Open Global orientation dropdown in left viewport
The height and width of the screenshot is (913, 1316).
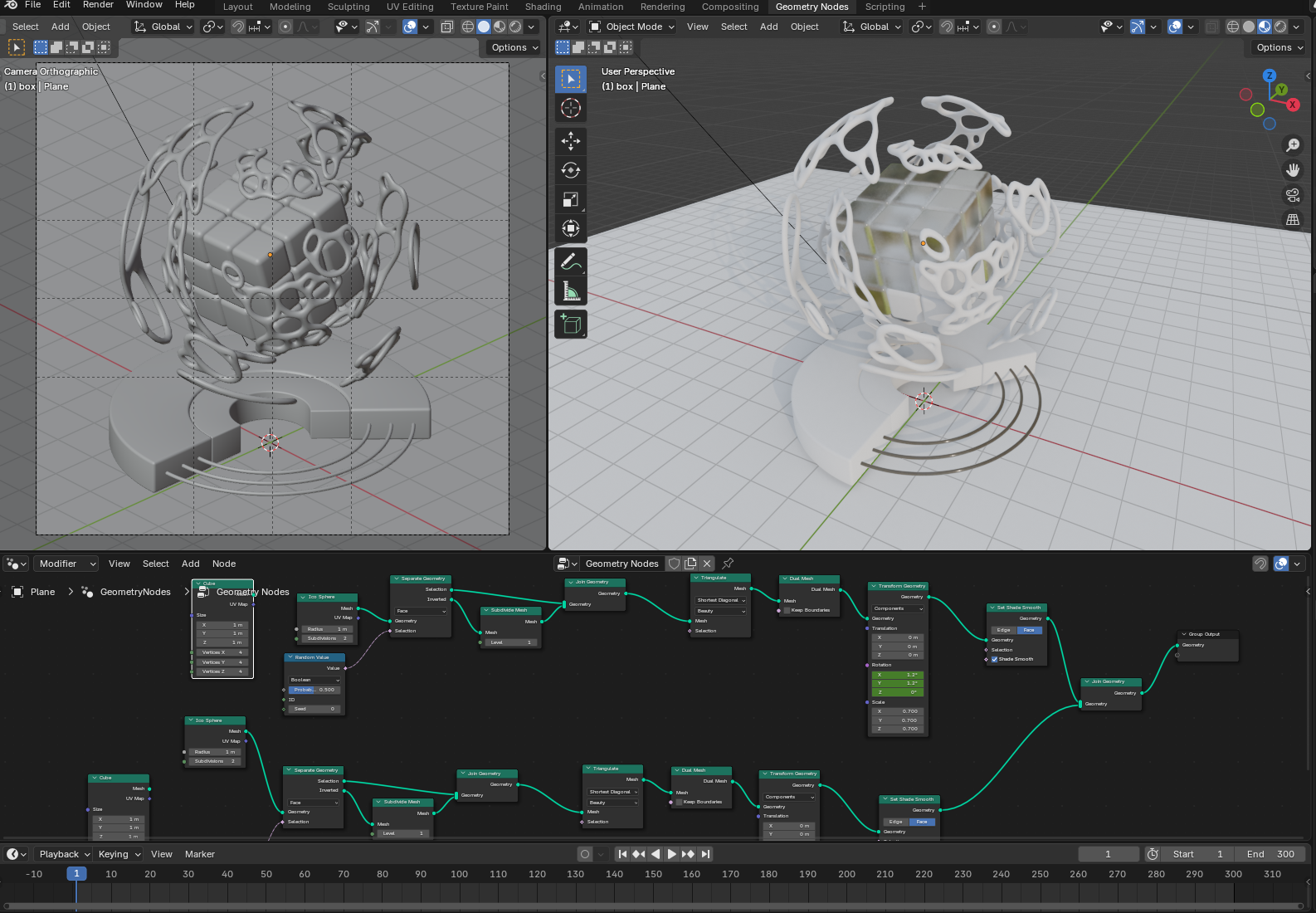point(163,27)
